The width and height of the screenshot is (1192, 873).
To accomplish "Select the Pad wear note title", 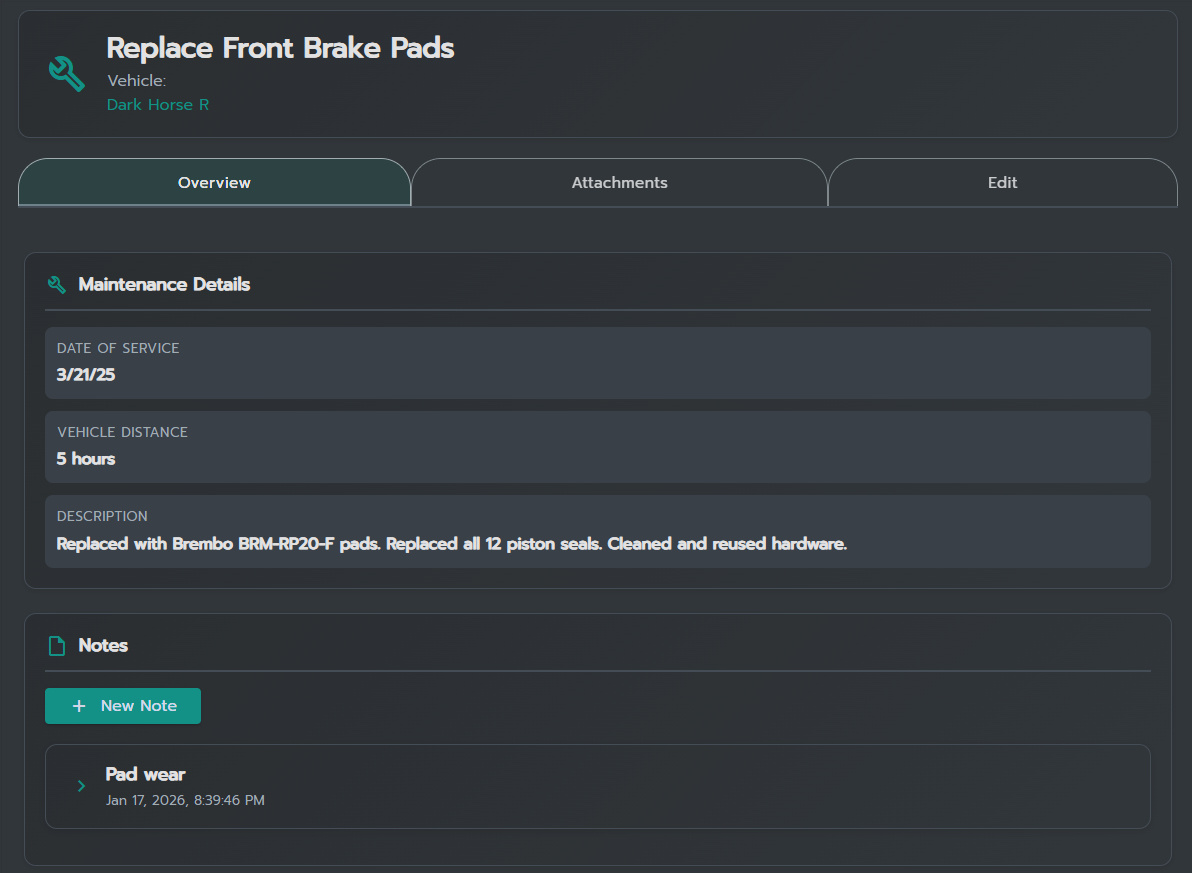I will point(146,774).
